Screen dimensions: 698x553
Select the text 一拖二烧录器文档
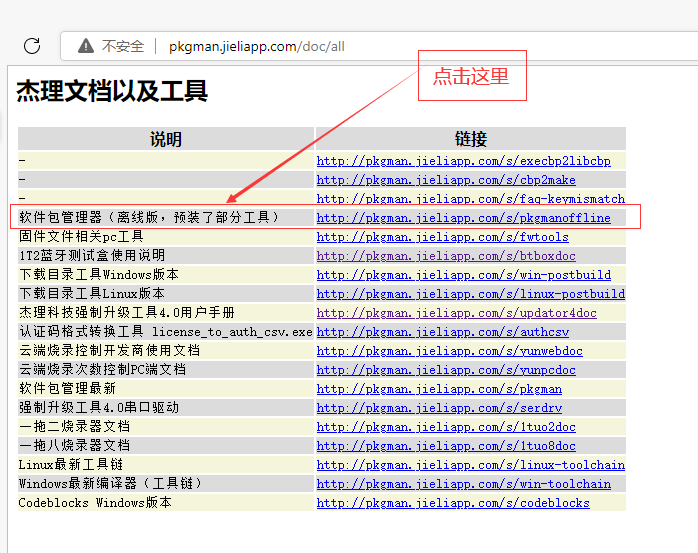[x=74, y=427]
